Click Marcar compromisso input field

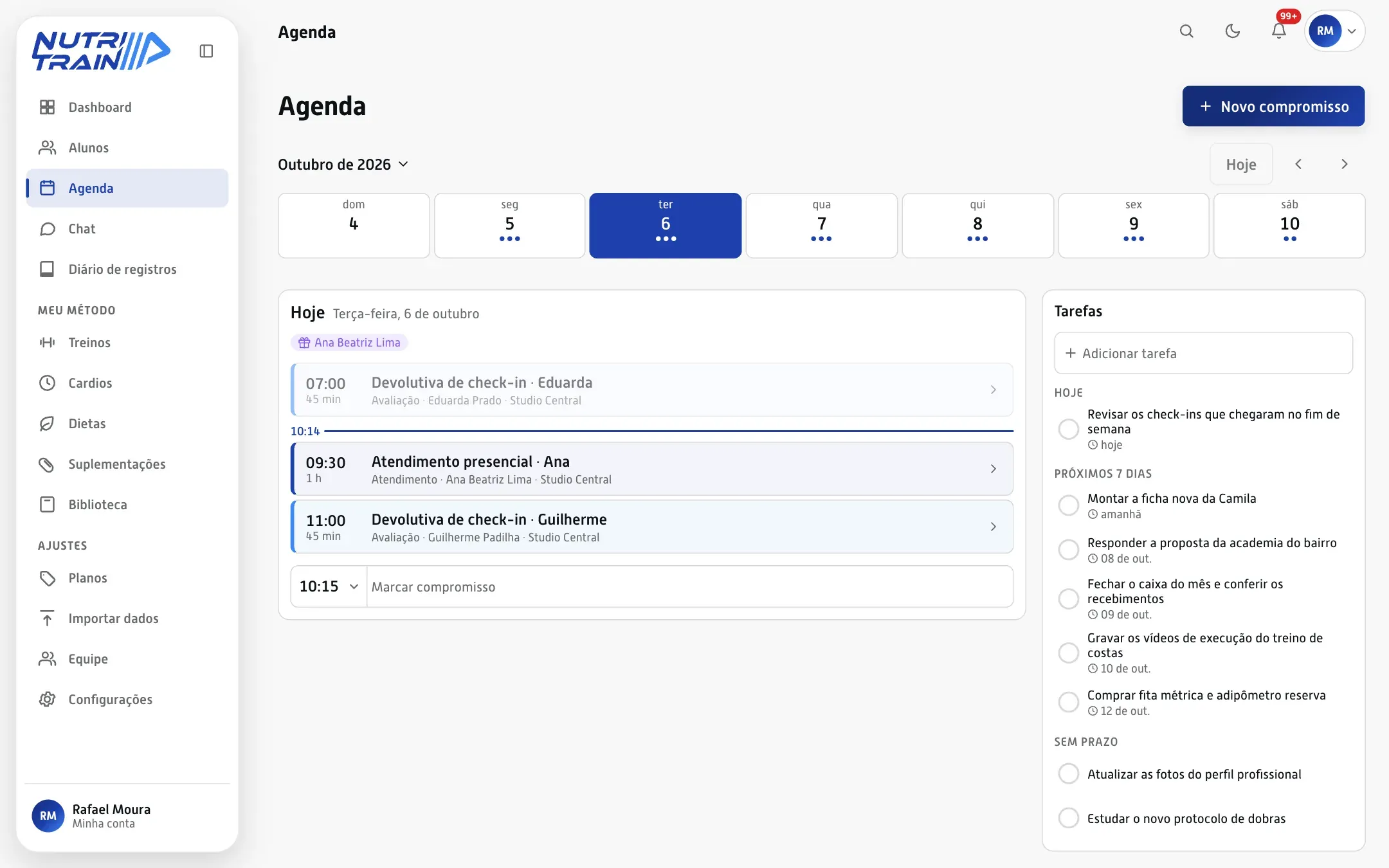coord(690,586)
